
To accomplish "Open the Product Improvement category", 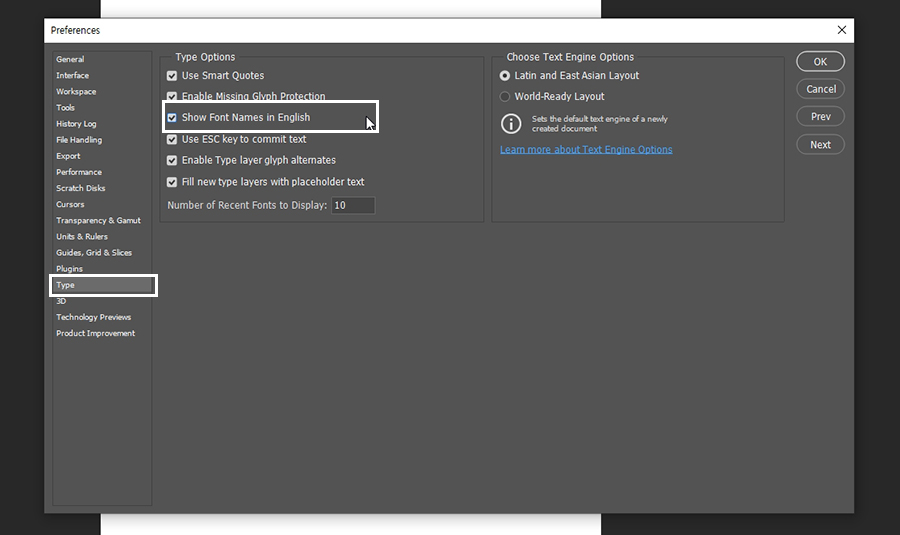I will tap(95, 333).
